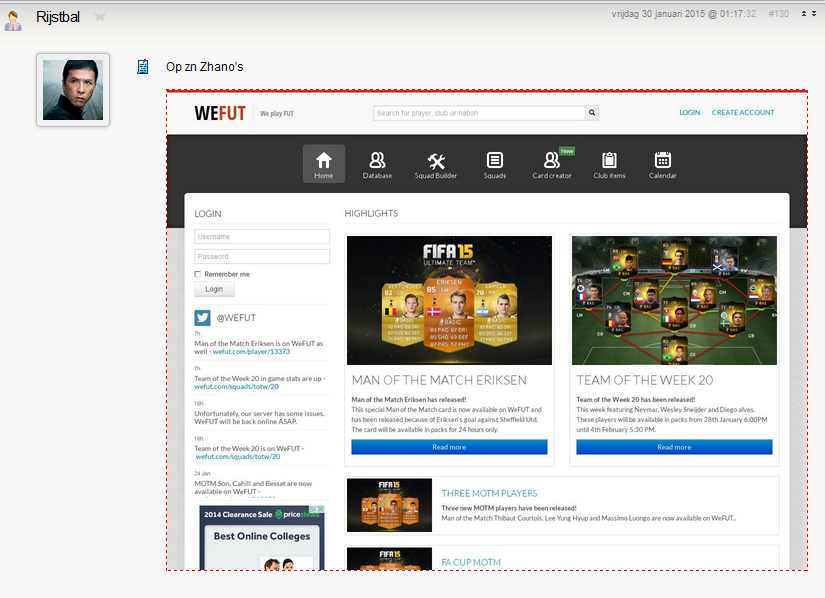Click the Best Online Colleges ad
Screen dimensions: 825x598
(x=262, y=536)
